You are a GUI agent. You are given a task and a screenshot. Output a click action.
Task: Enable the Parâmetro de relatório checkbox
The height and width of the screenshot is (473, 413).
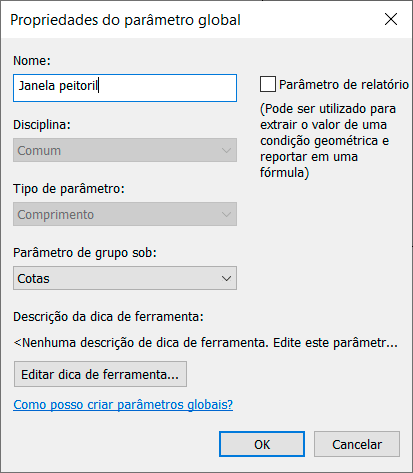(x=268, y=84)
